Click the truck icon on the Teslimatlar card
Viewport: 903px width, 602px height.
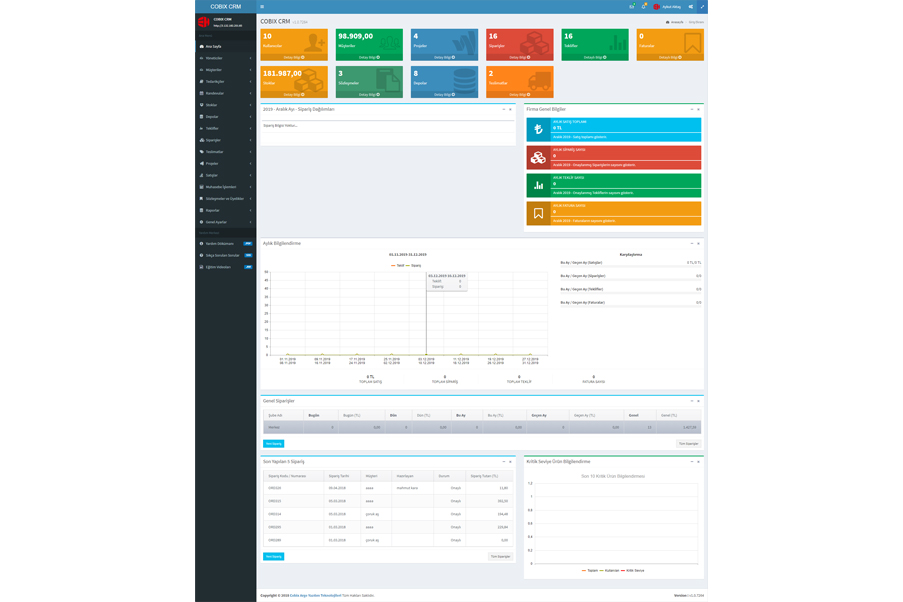point(539,81)
